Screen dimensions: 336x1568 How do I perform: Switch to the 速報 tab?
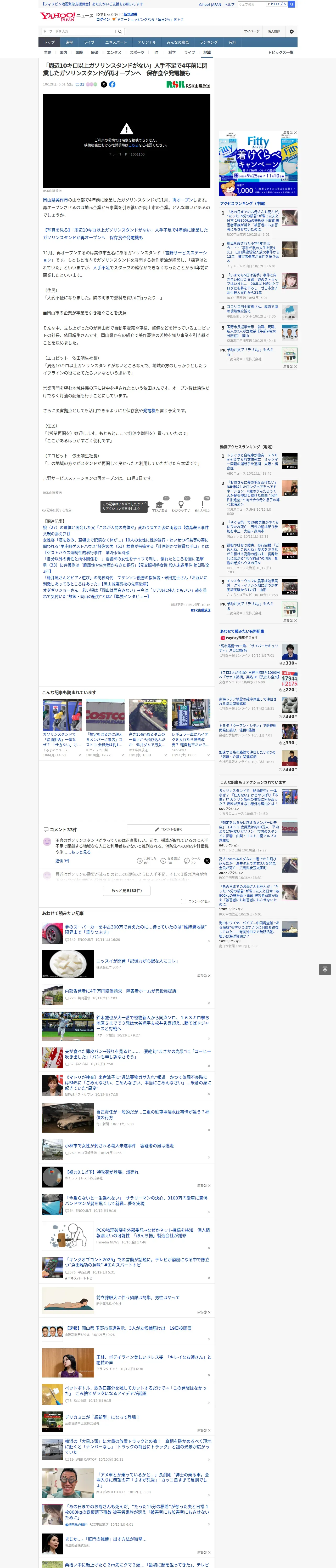tap(69, 43)
